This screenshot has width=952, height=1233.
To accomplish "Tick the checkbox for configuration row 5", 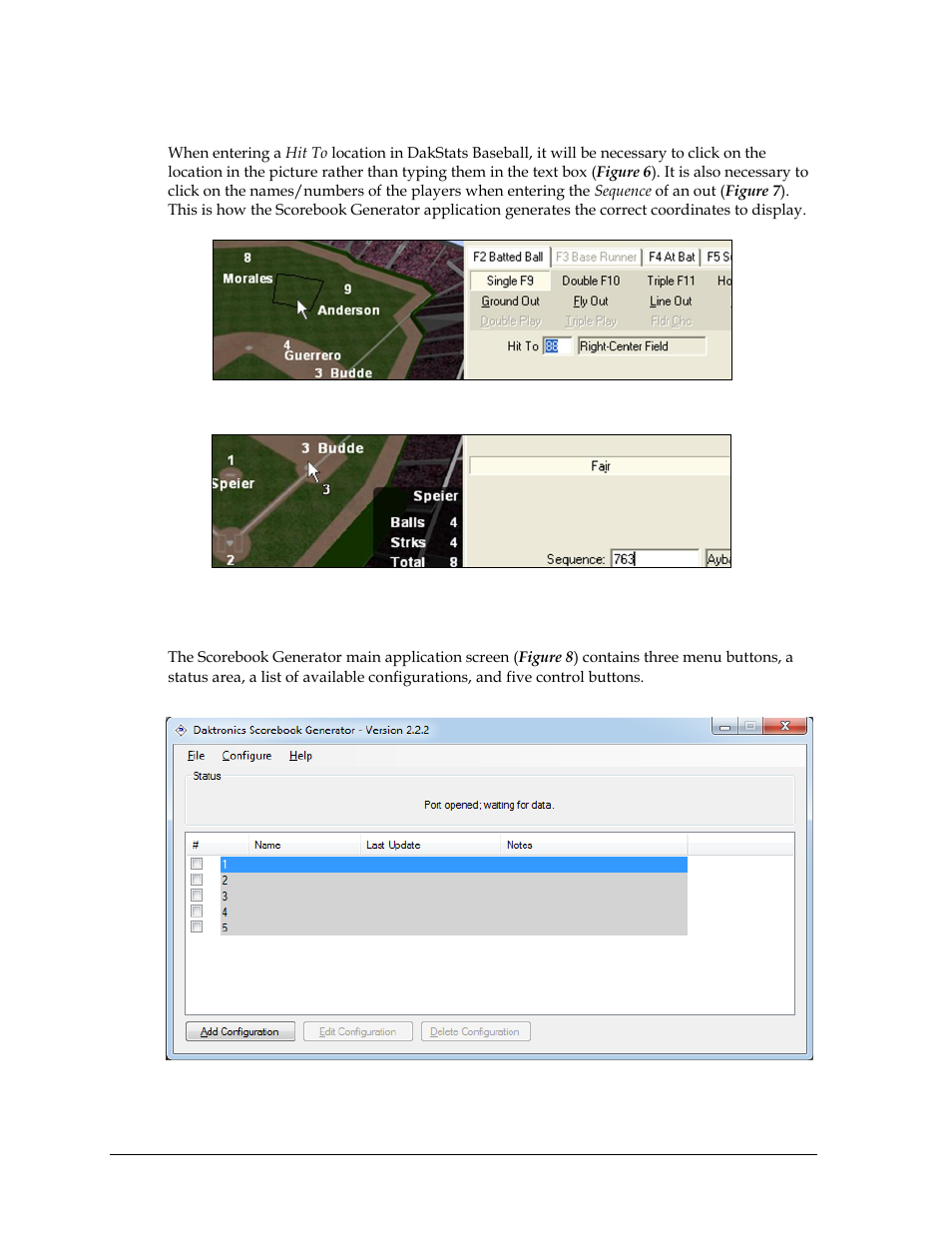I will [x=197, y=927].
